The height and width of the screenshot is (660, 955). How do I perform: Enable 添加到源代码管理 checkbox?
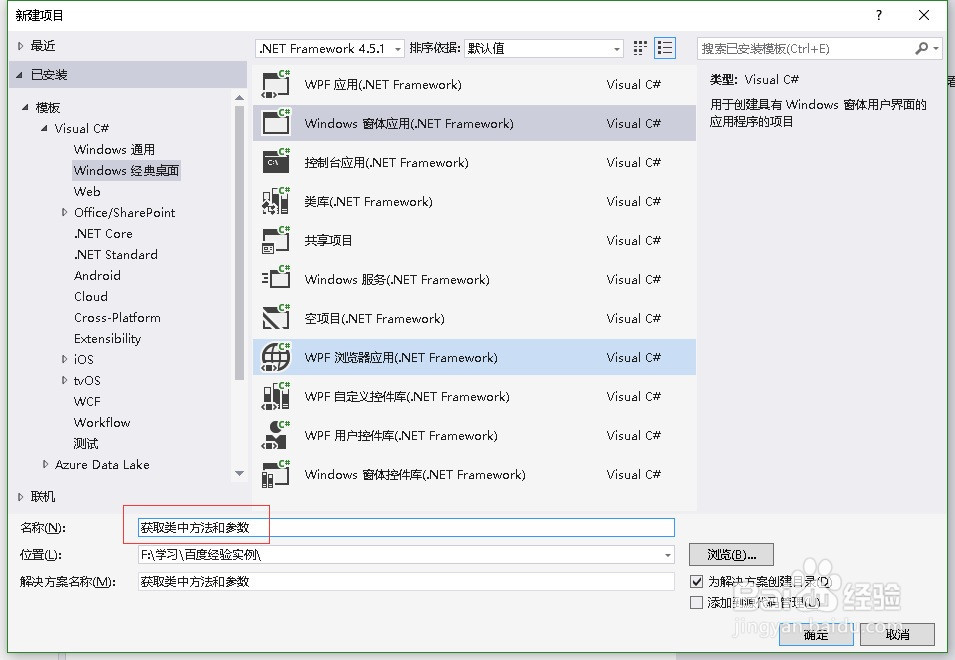coord(695,601)
